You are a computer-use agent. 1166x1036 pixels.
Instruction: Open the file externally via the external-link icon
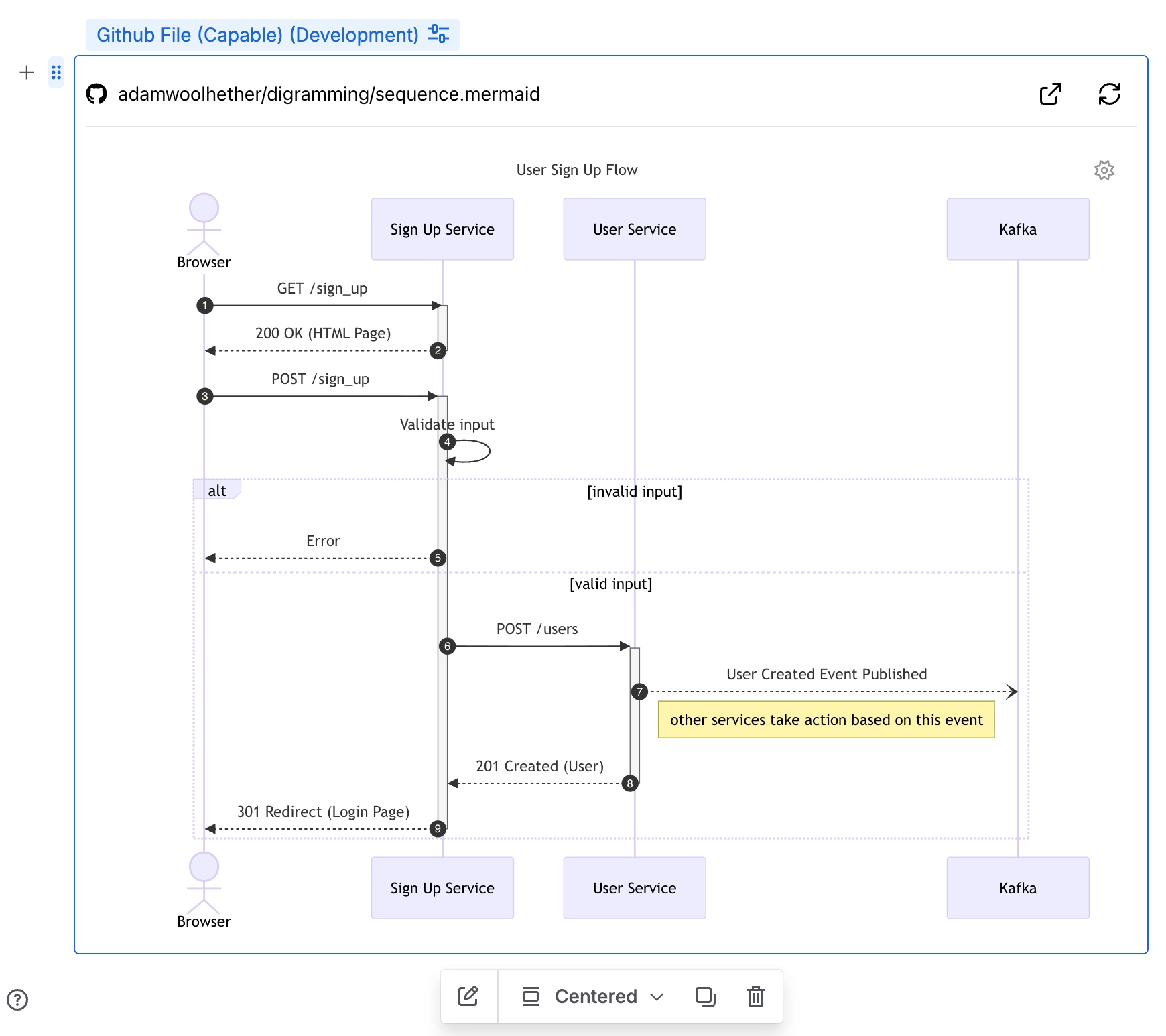point(1051,94)
